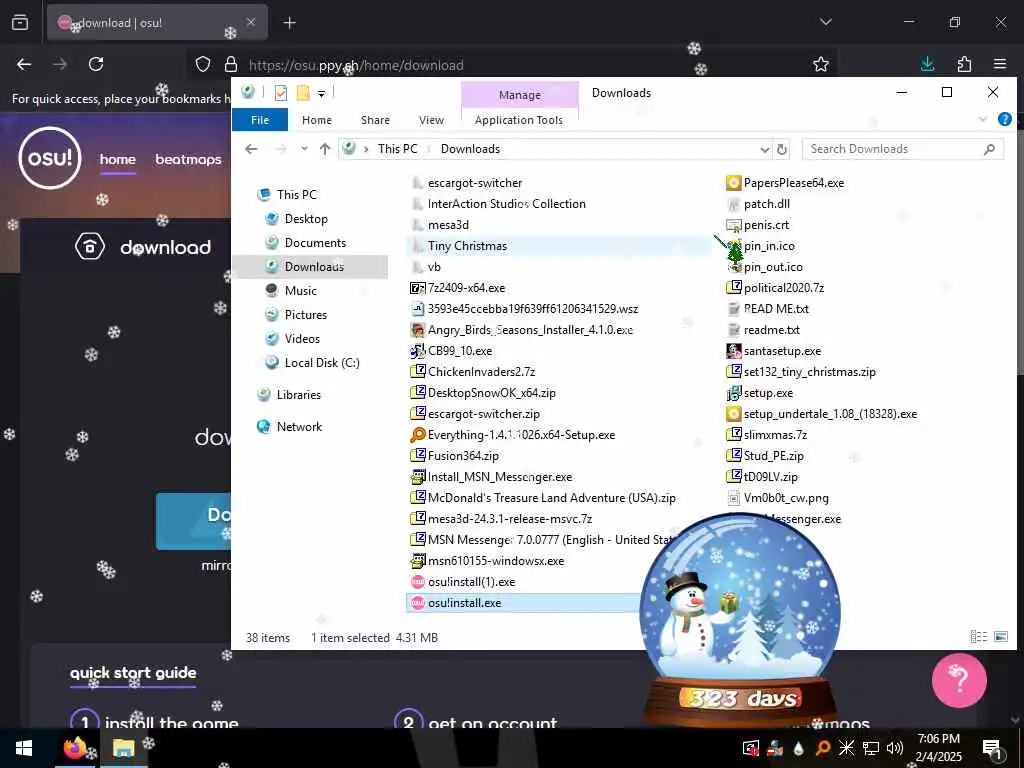The image size is (1024, 768).
Task: Click the Search Downloads box
Action: 902,149
